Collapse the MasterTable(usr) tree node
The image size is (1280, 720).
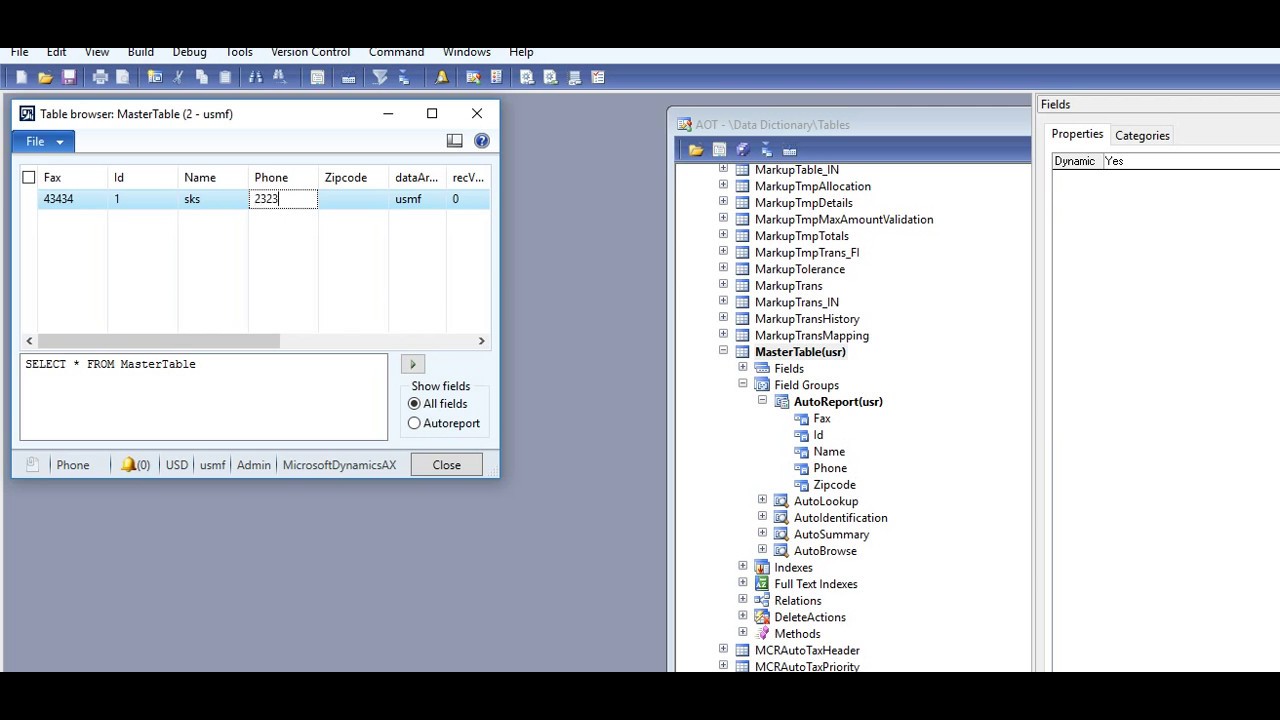tap(723, 352)
